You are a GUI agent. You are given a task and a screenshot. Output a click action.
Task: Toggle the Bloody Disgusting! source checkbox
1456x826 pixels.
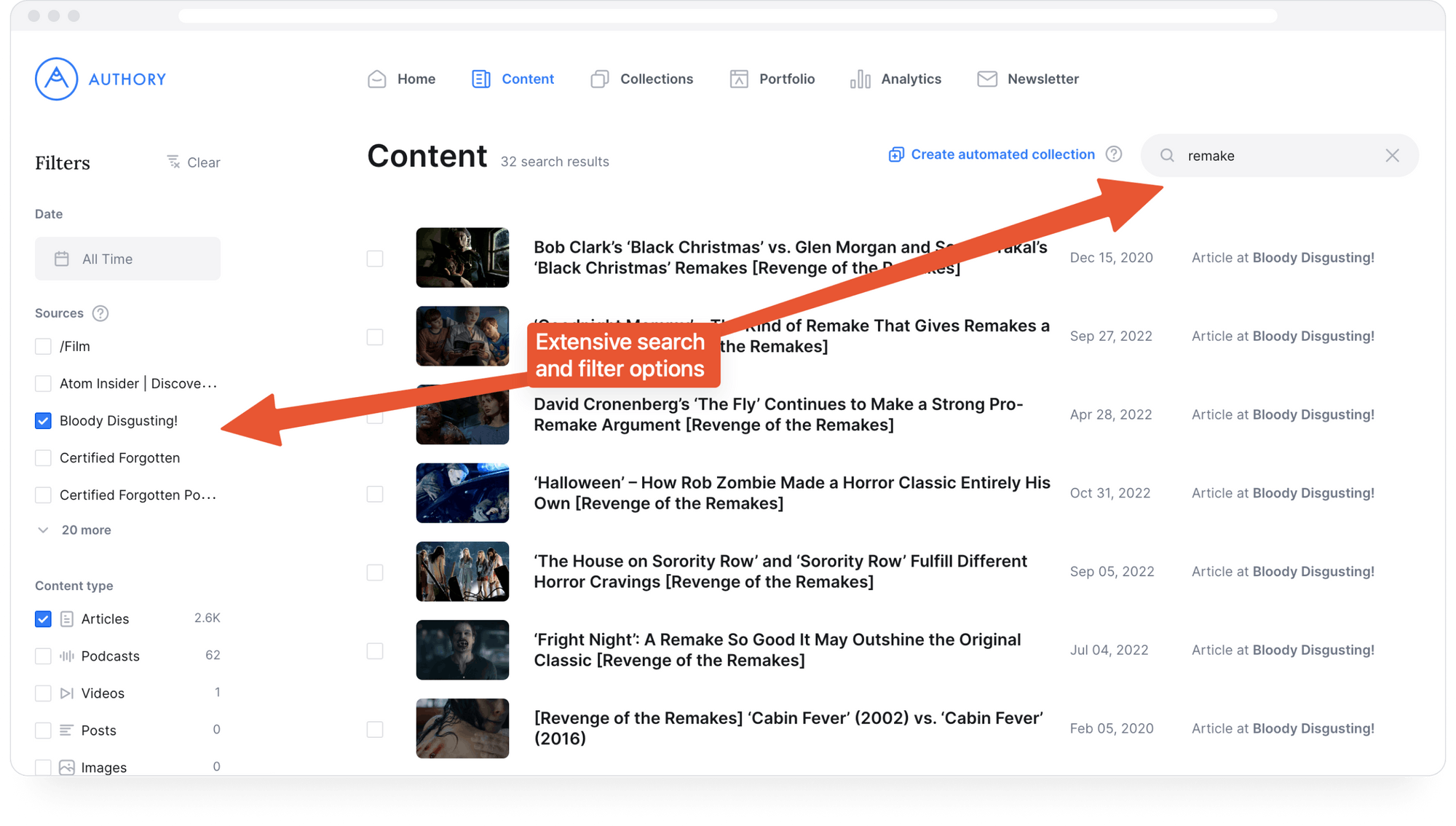tap(42, 420)
